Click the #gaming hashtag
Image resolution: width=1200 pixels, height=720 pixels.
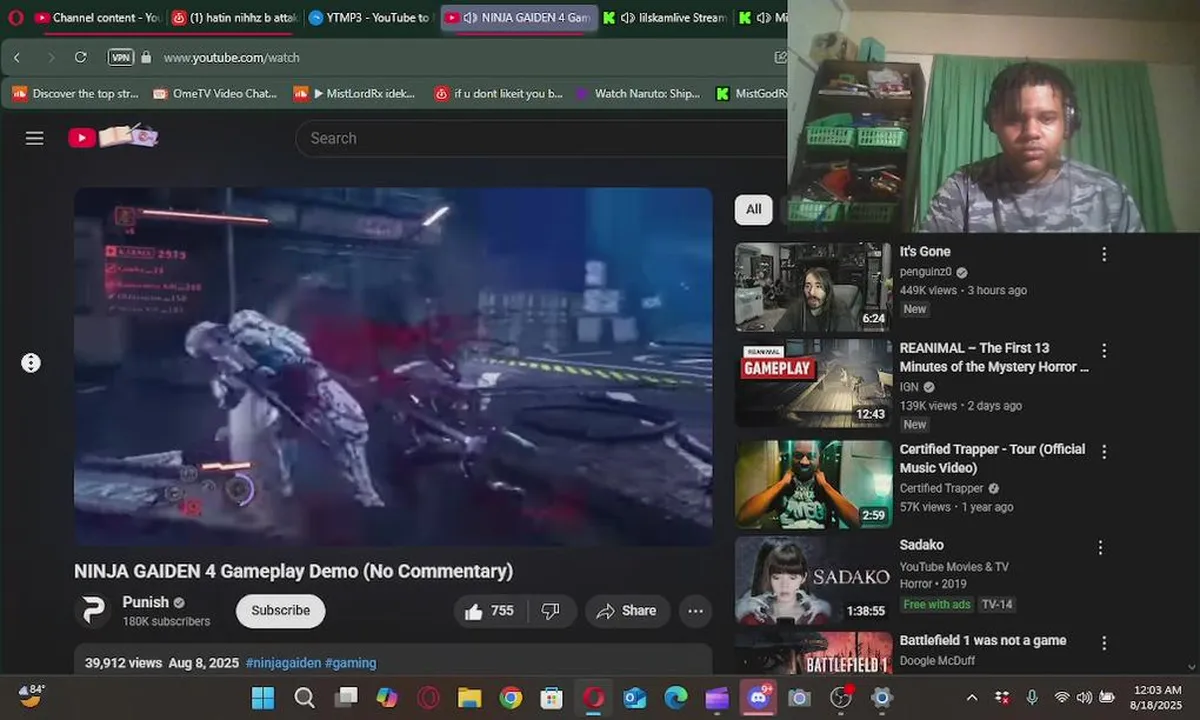(350, 663)
